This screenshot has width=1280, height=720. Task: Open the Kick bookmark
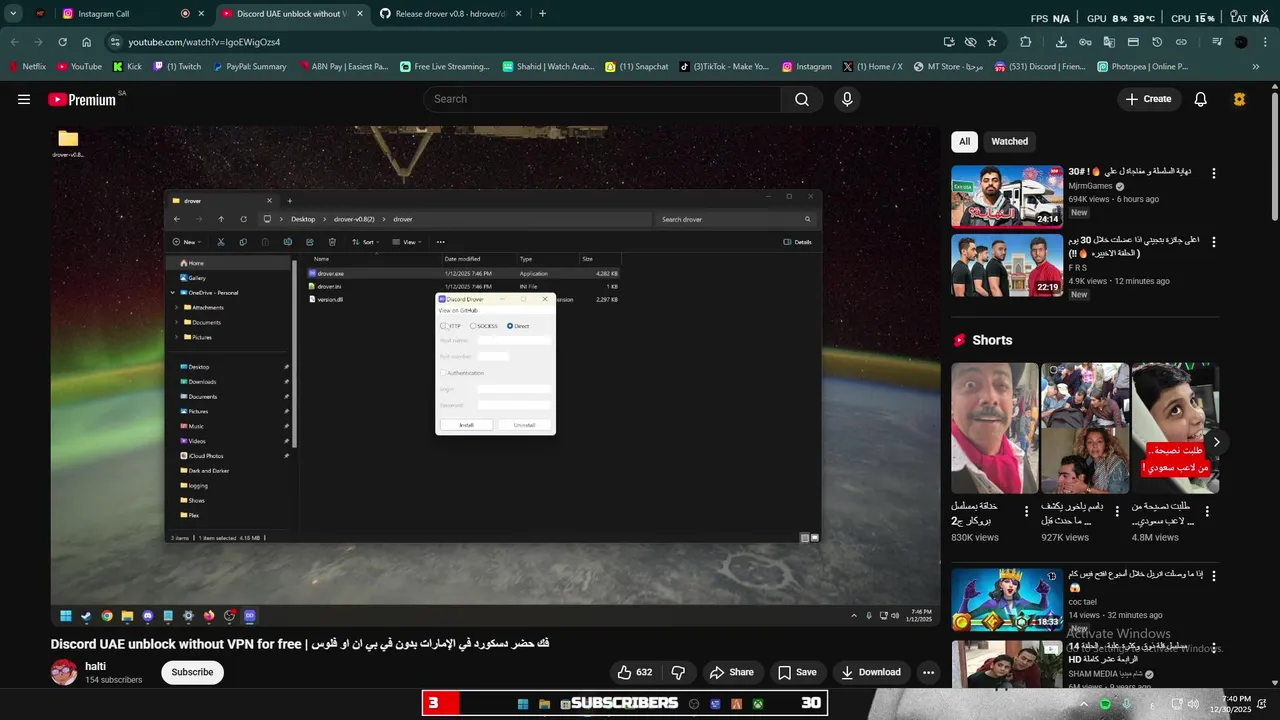pos(127,67)
